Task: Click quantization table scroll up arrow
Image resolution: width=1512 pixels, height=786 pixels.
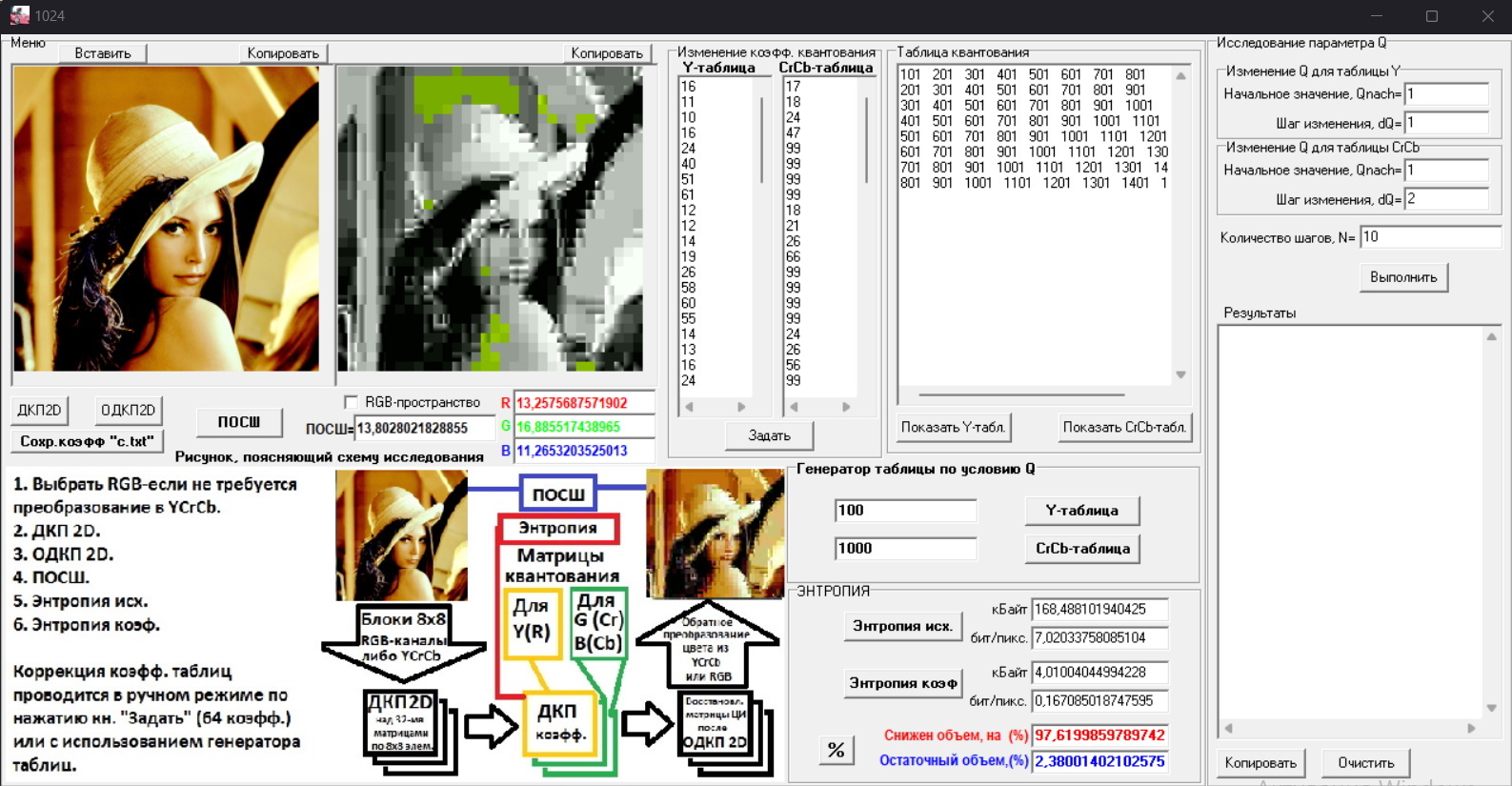Action: point(1180,76)
